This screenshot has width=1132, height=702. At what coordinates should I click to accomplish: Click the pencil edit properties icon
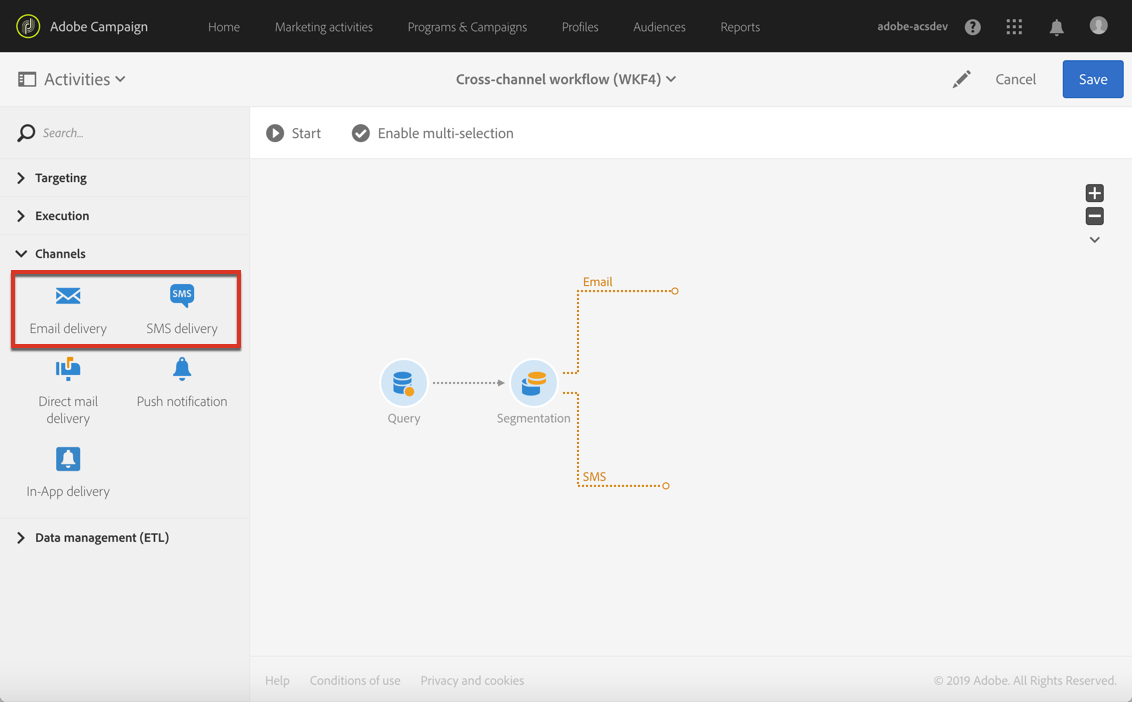962,79
